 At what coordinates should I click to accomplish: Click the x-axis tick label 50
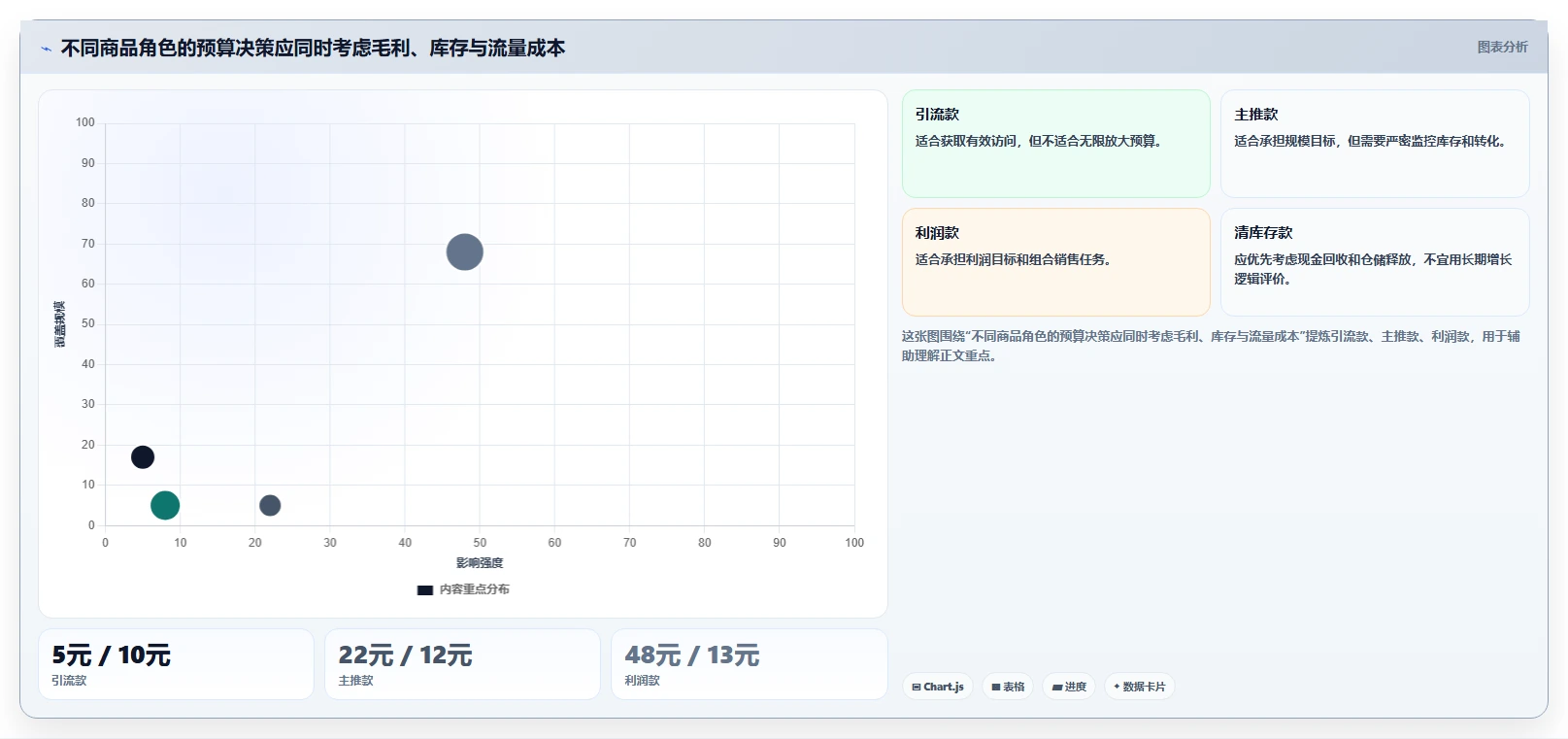coord(480,543)
